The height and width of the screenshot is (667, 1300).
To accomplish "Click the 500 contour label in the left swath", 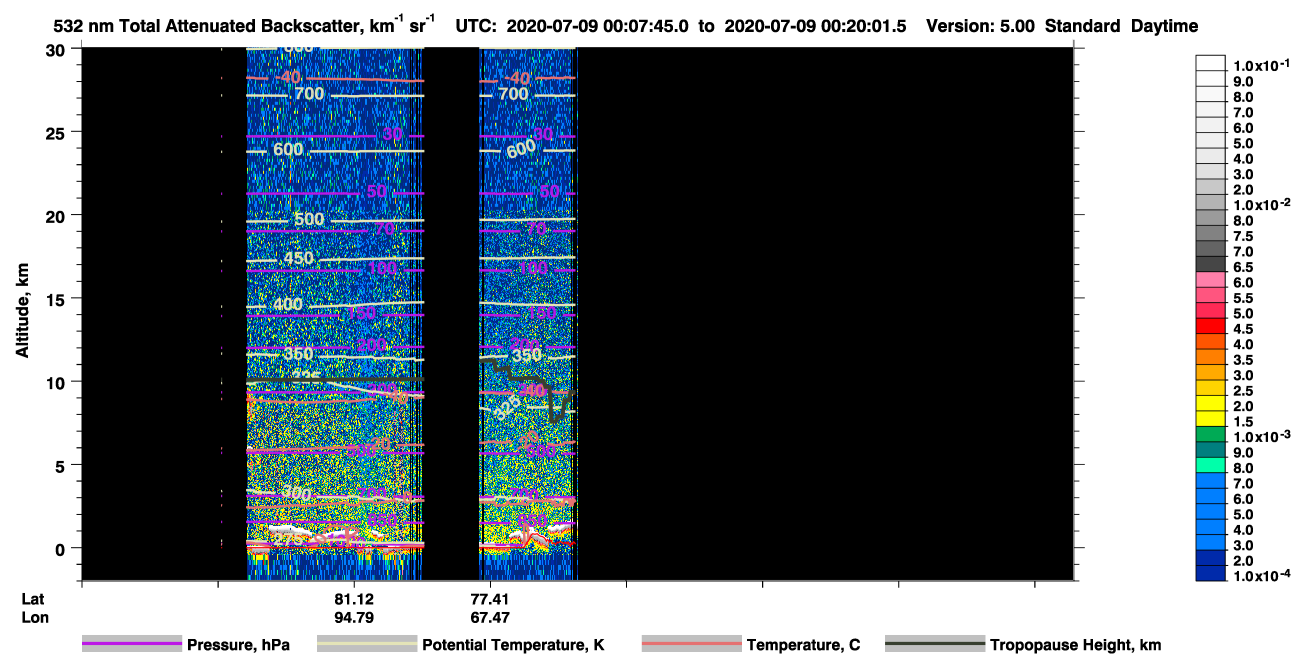I will point(309,219).
